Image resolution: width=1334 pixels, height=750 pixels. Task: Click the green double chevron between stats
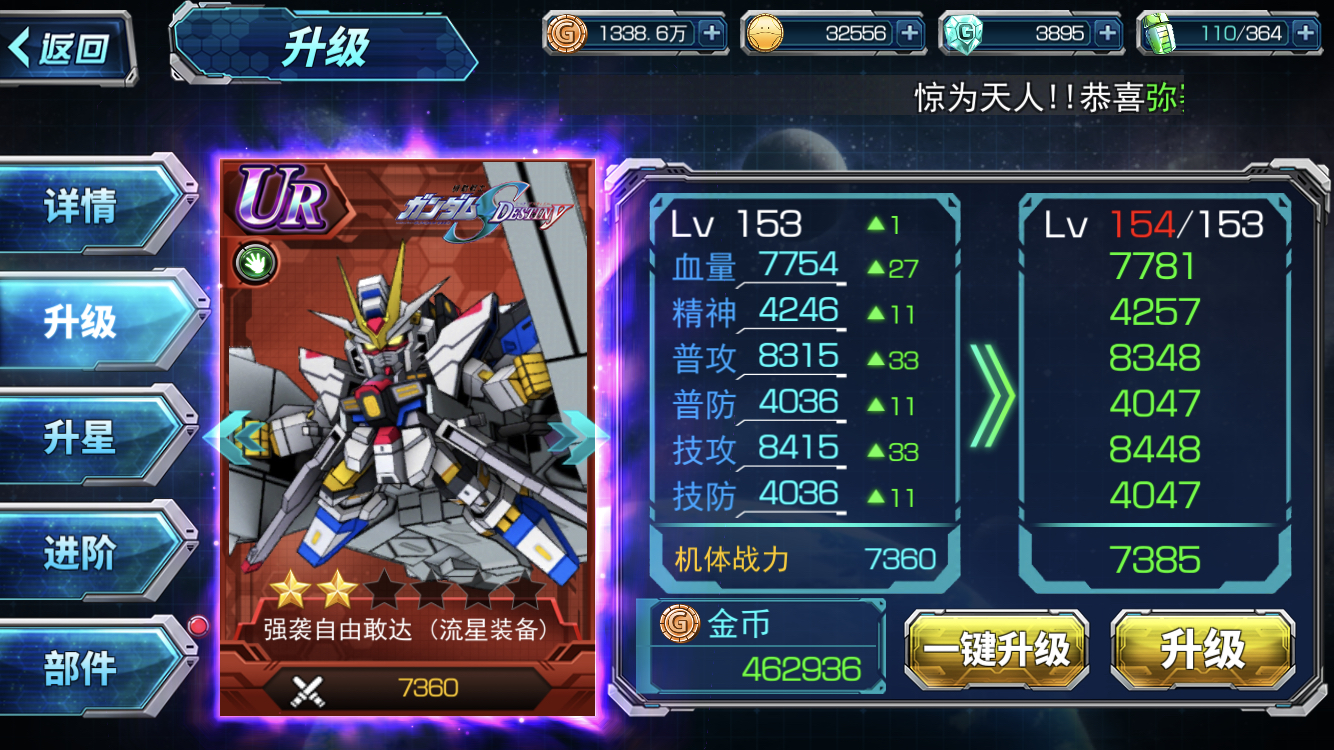[991, 396]
